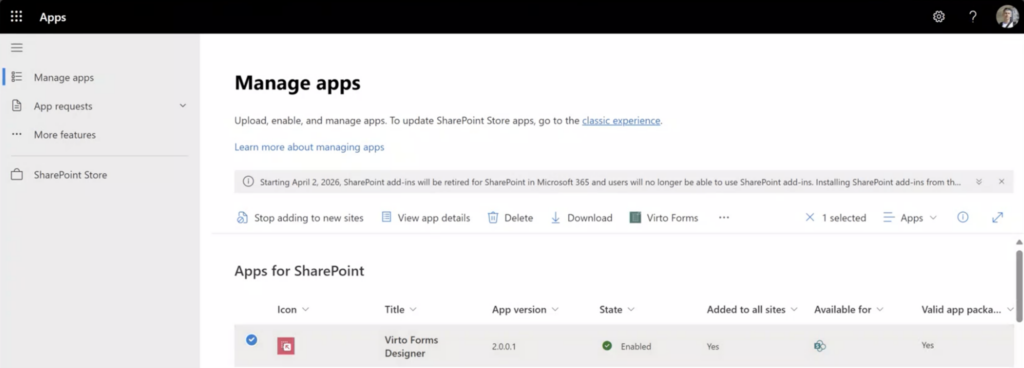Open the Apps view dropdown

(x=910, y=218)
